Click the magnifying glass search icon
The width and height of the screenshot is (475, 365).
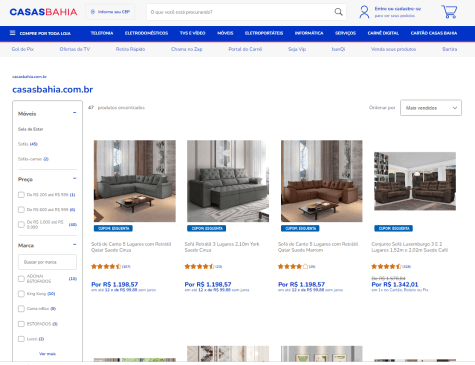click(338, 12)
